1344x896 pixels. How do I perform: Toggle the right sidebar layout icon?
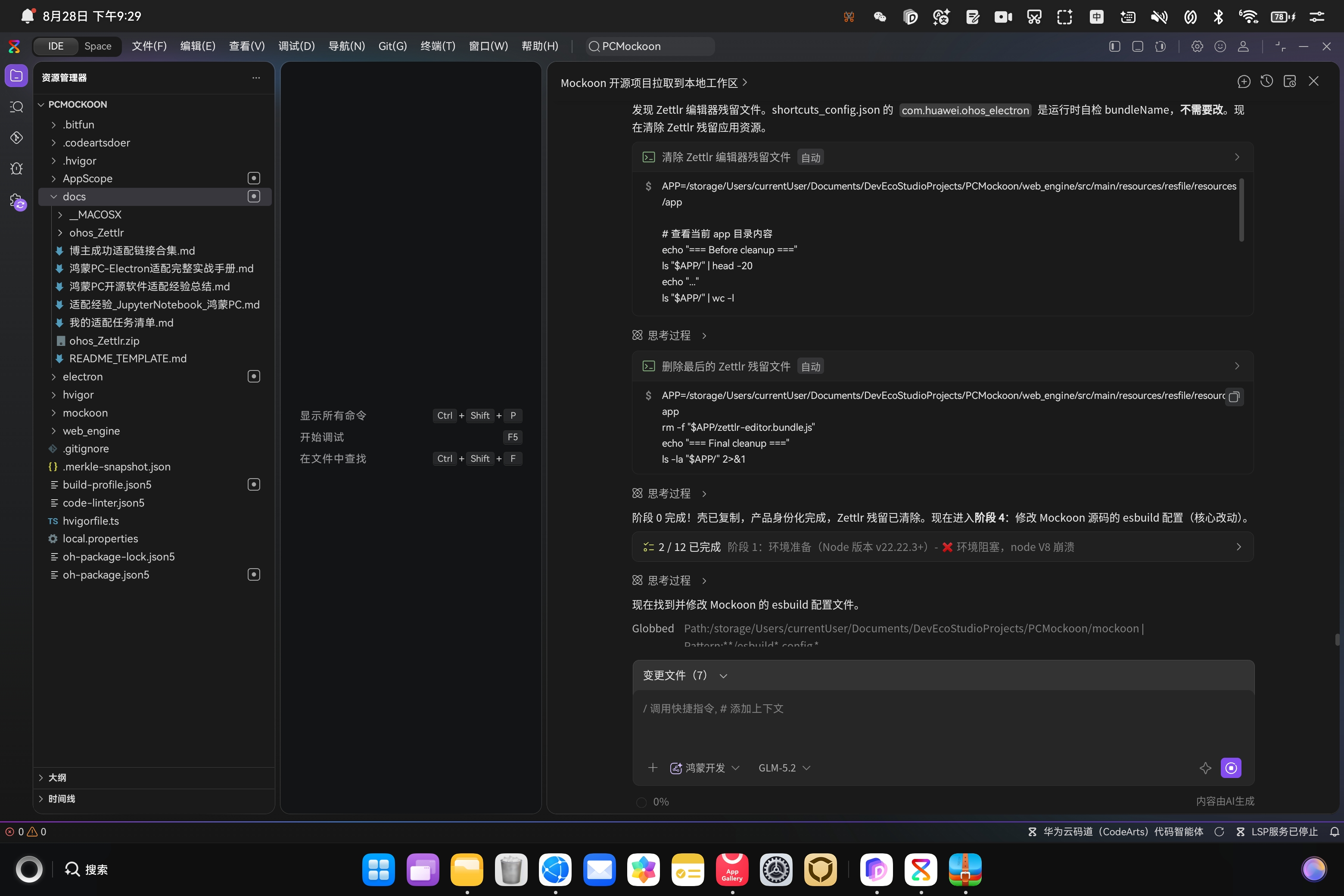(1160, 46)
